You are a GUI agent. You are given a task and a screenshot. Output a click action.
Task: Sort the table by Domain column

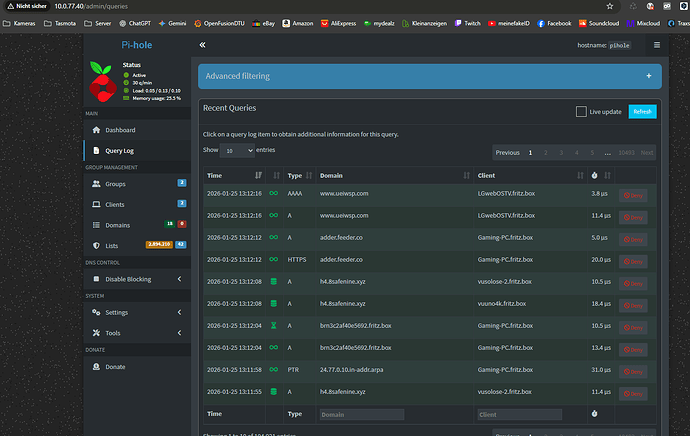(466, 176)
